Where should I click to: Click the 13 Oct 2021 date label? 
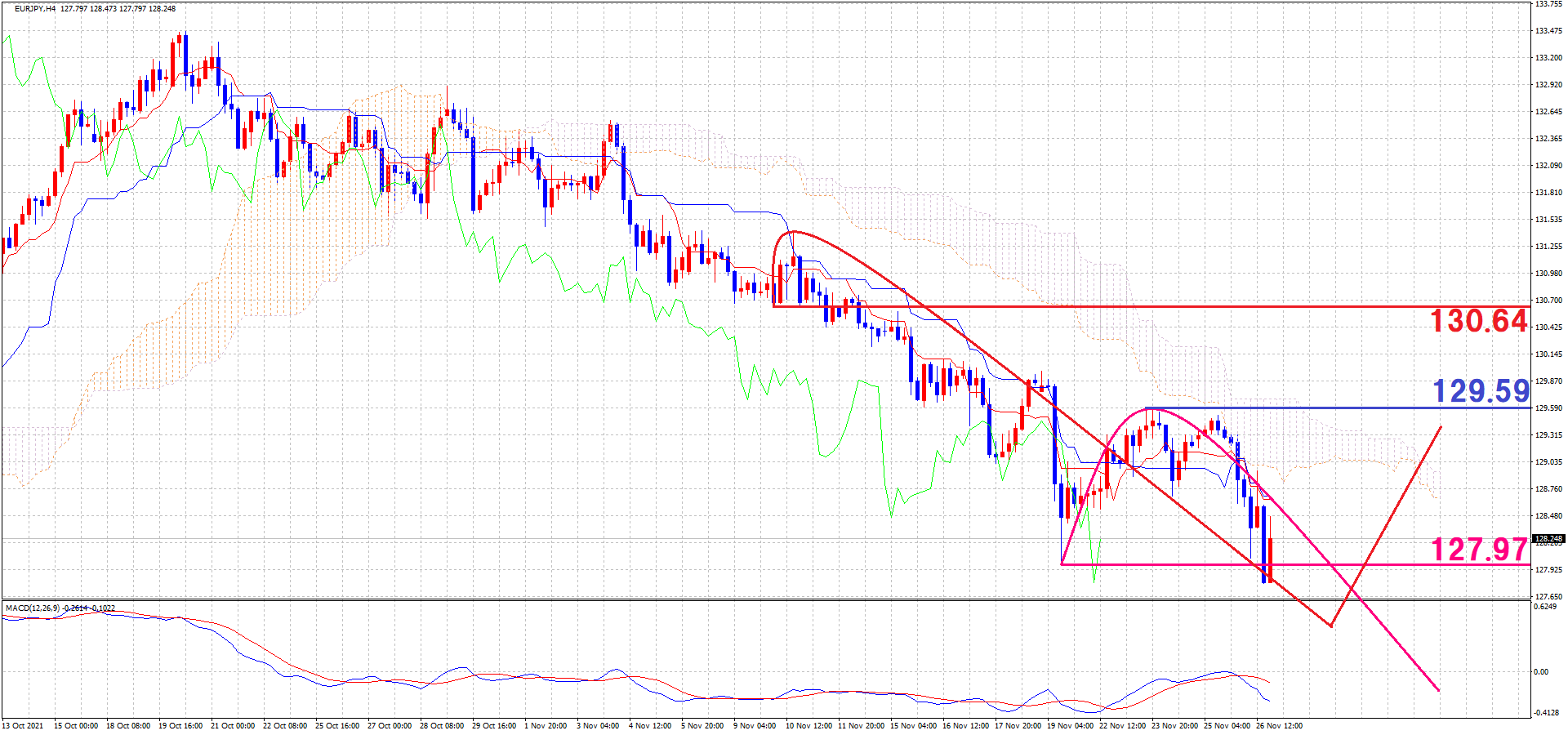(23, 725)
